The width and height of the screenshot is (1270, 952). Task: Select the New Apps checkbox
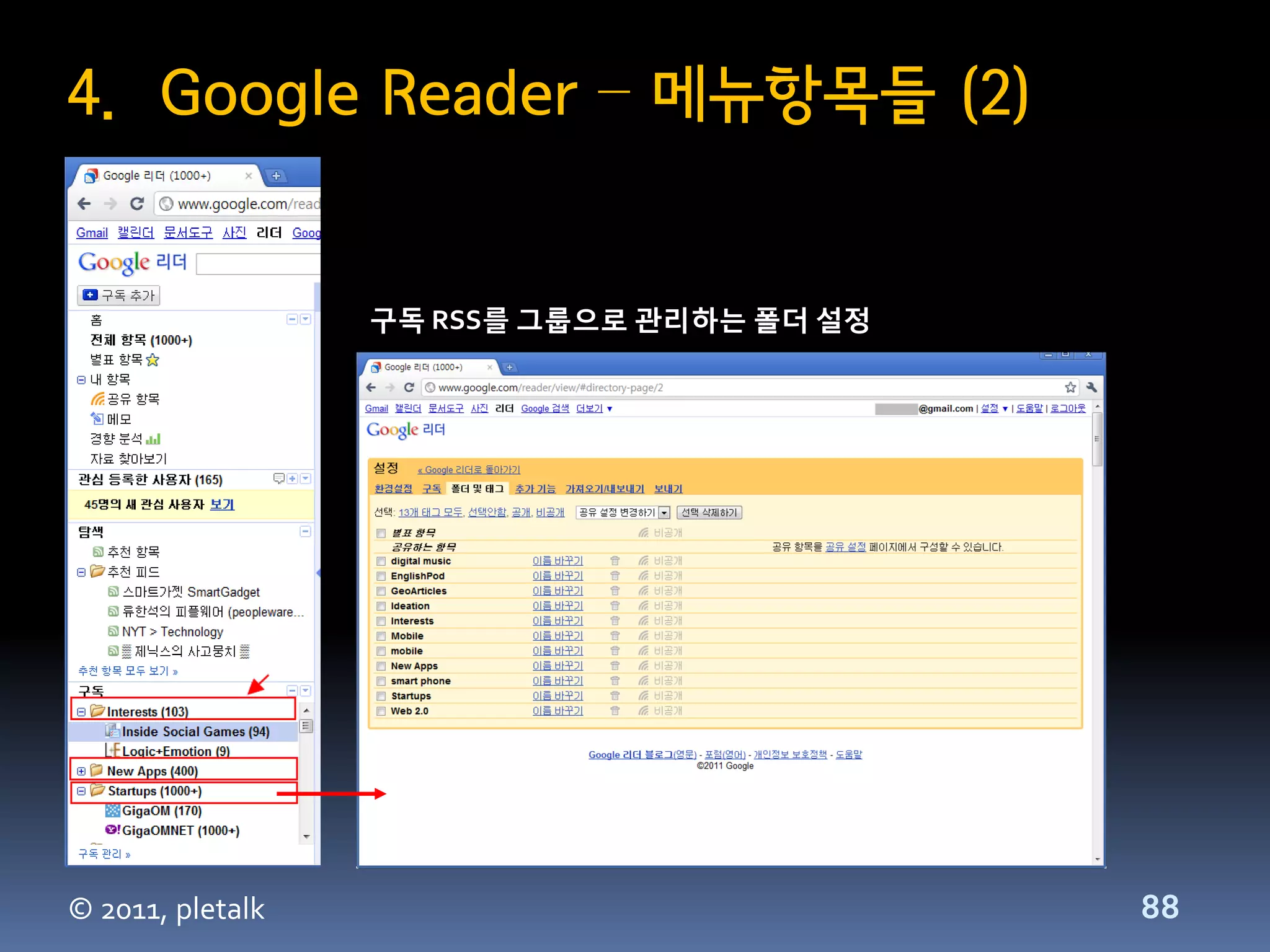[x=381, y=666]
